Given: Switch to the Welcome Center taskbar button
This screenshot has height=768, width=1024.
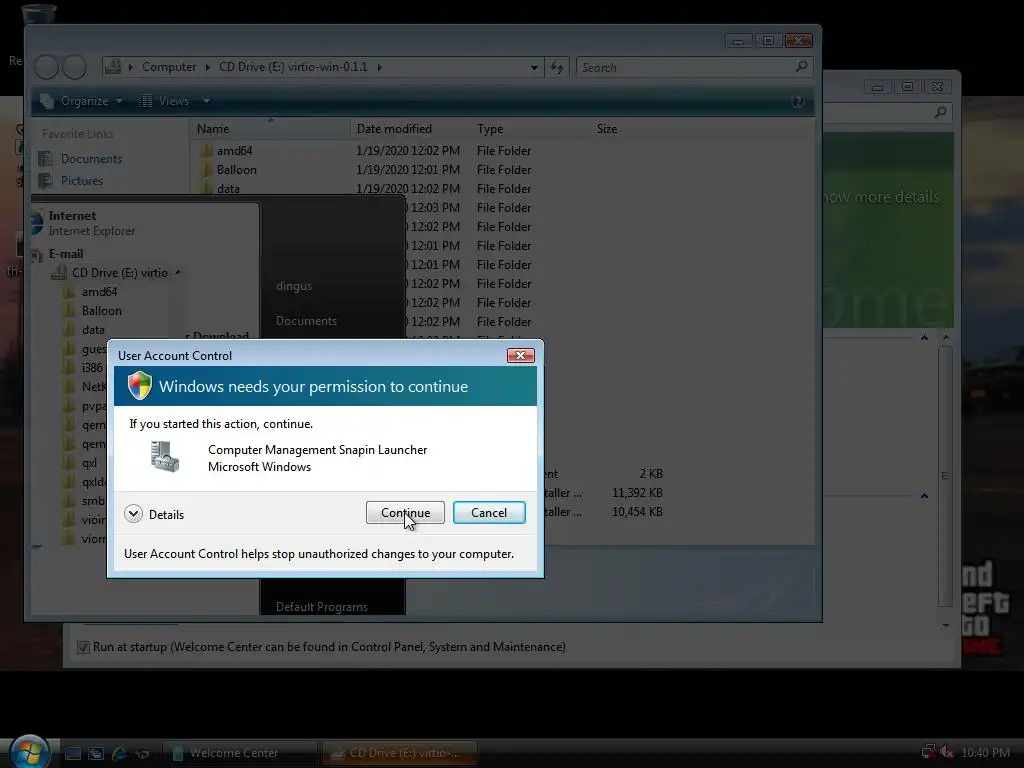Looking at the screenshot, I should [x=240, y=753].
